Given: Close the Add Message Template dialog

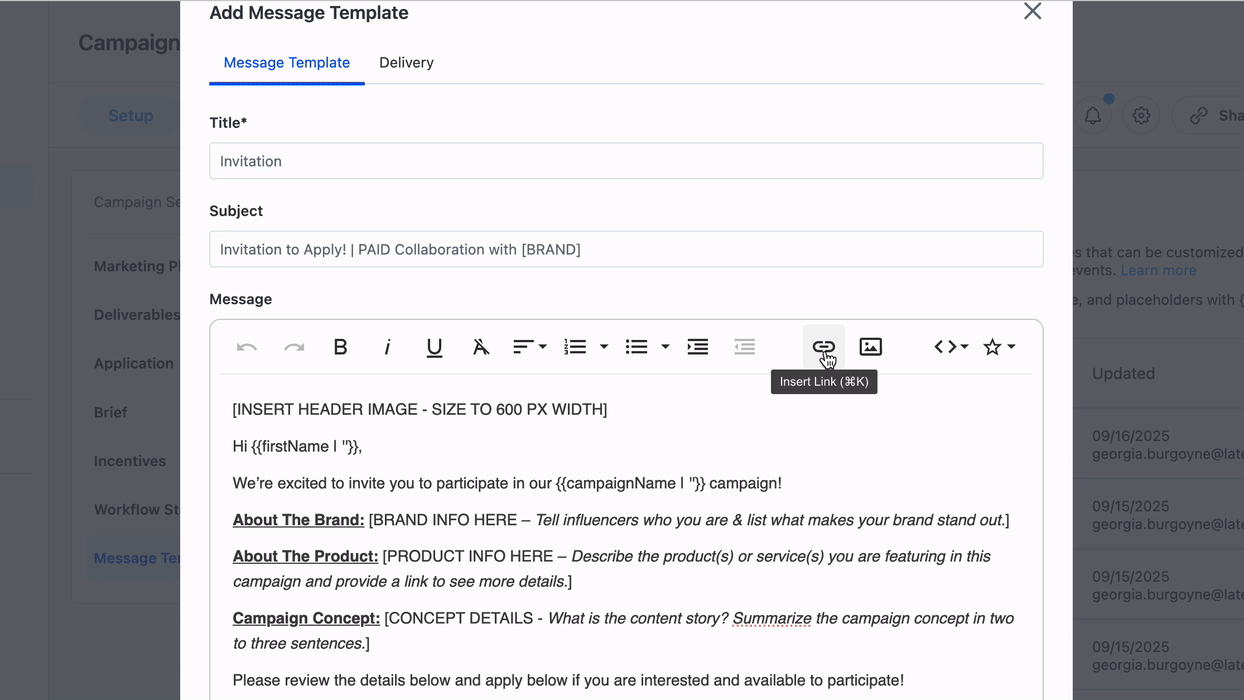Looking at the screenshot, I should (x=1032, y=12).
